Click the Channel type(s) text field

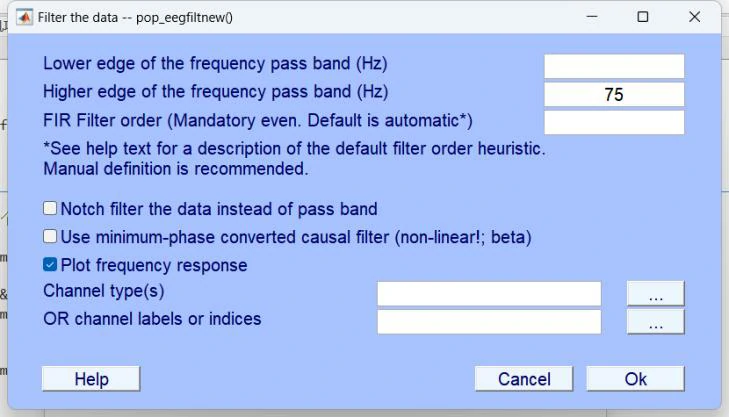click(489, 293)
